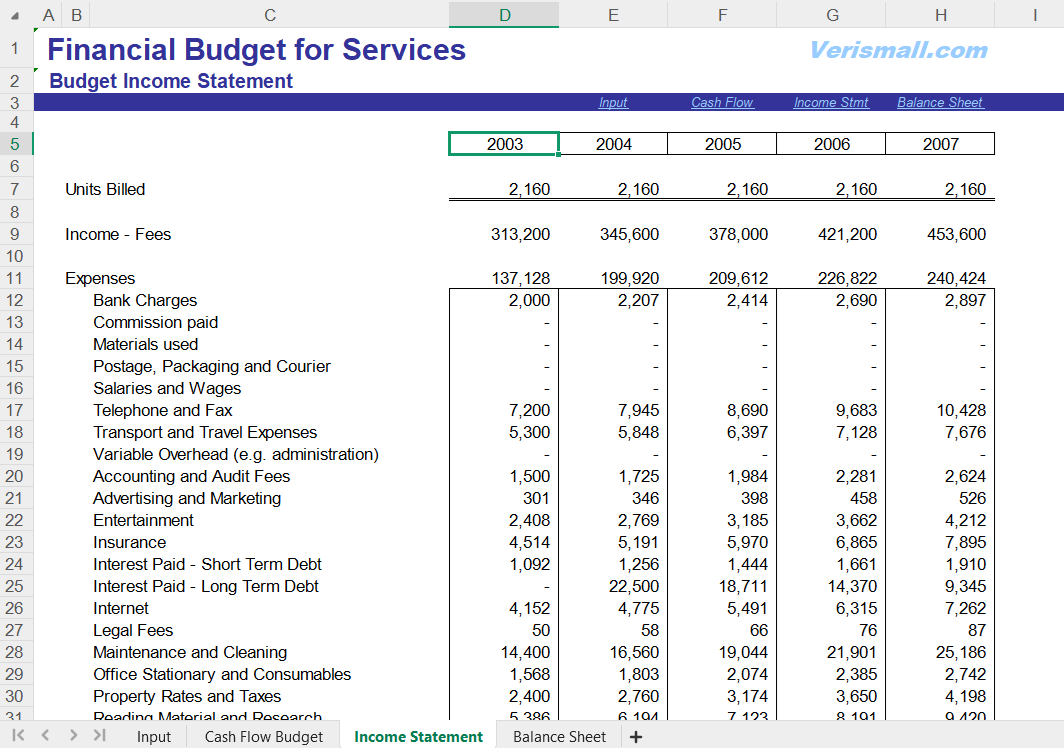Add a new sheet with plus button

pos(635,737)
